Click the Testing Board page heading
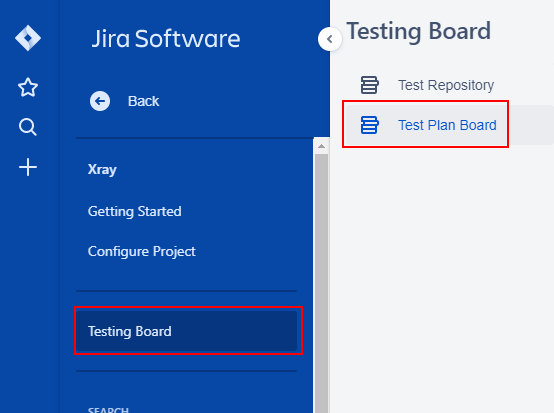The width and height of the screenshot is (554, 413). 419,31
